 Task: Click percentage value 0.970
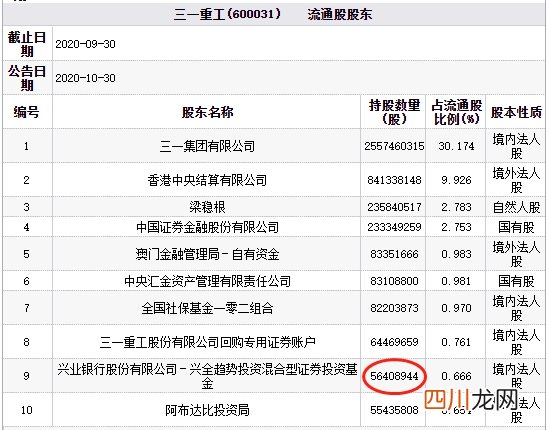tap(456, 308)
